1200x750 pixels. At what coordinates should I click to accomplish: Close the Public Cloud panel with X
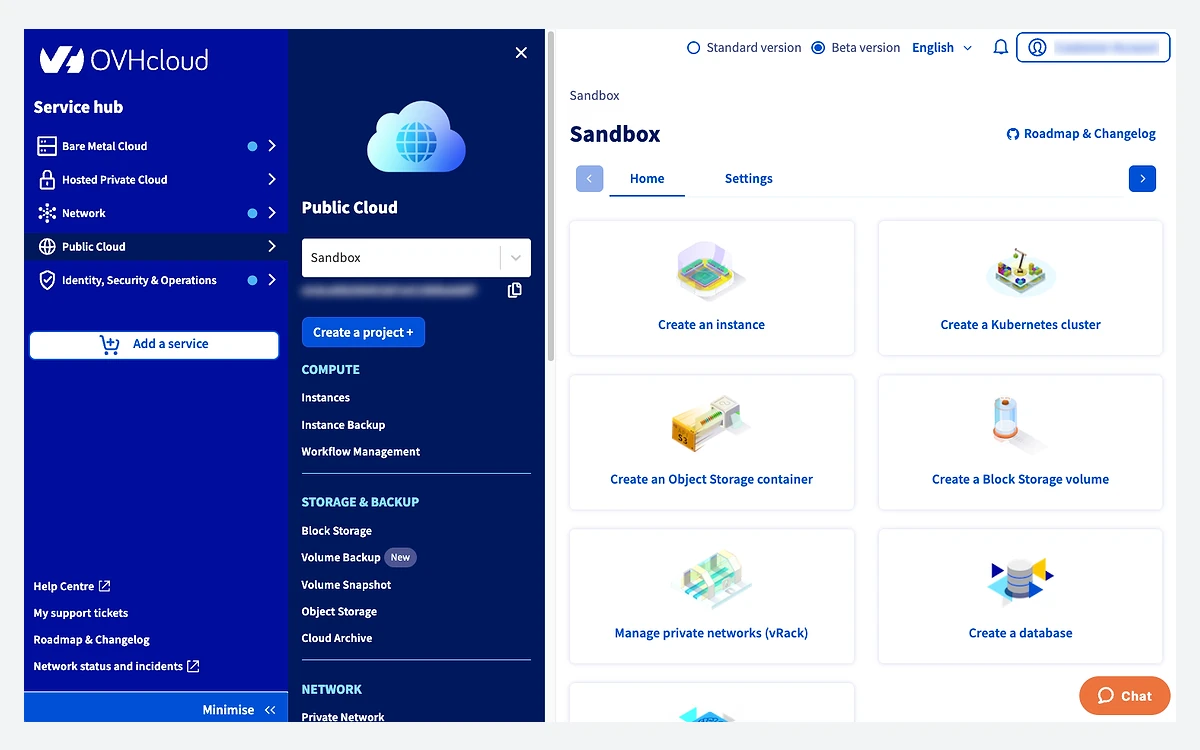coord(521,52)
